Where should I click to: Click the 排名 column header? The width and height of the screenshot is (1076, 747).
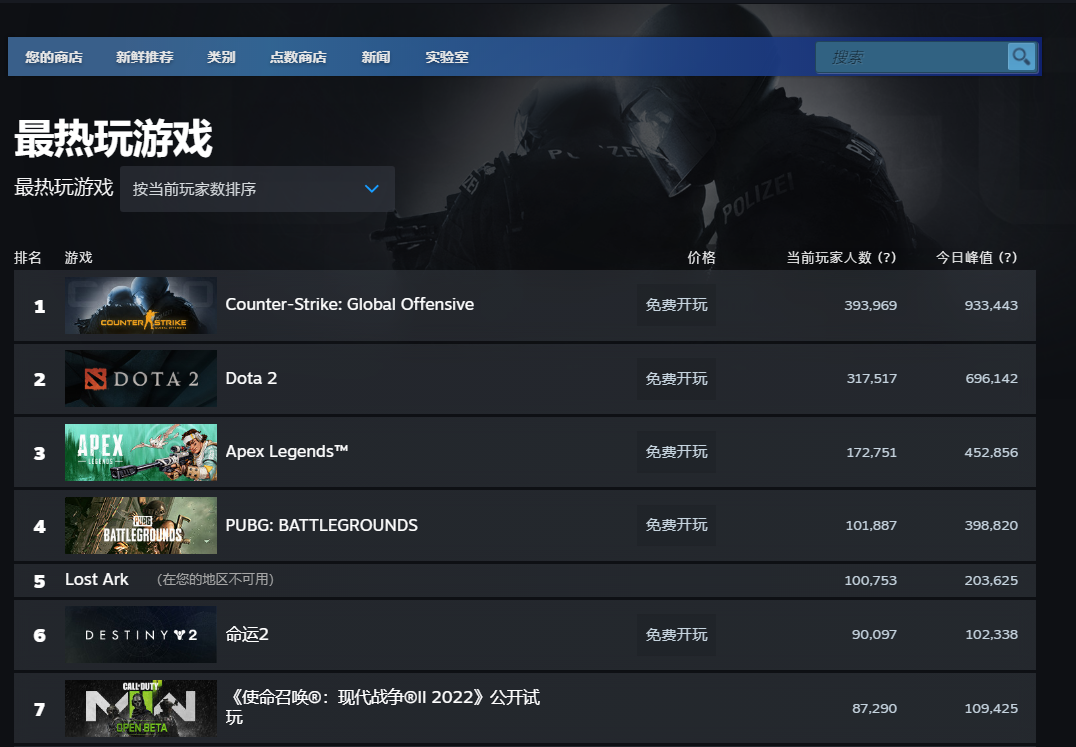pos(28,257)
